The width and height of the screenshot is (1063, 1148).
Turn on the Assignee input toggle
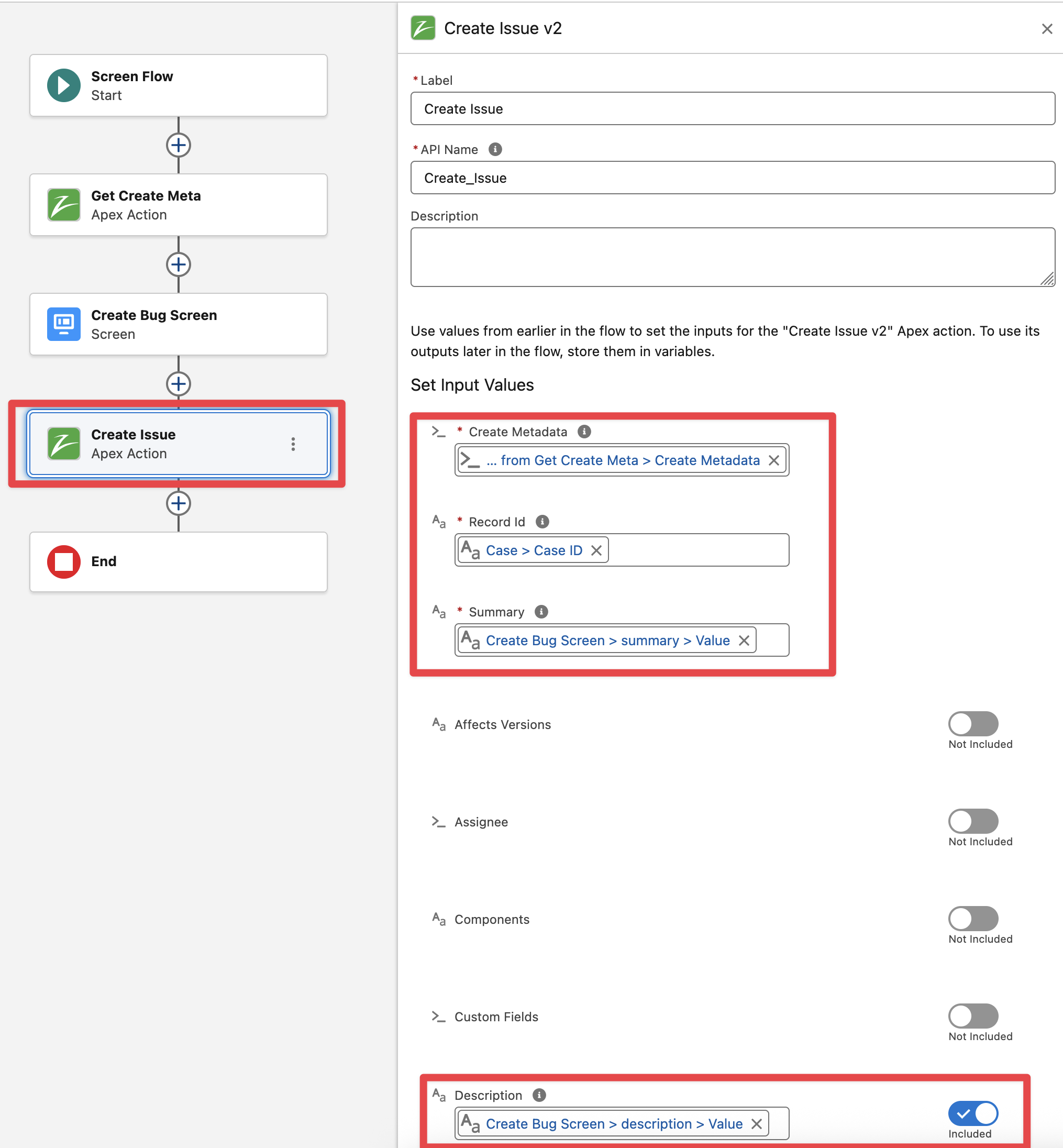973,821
